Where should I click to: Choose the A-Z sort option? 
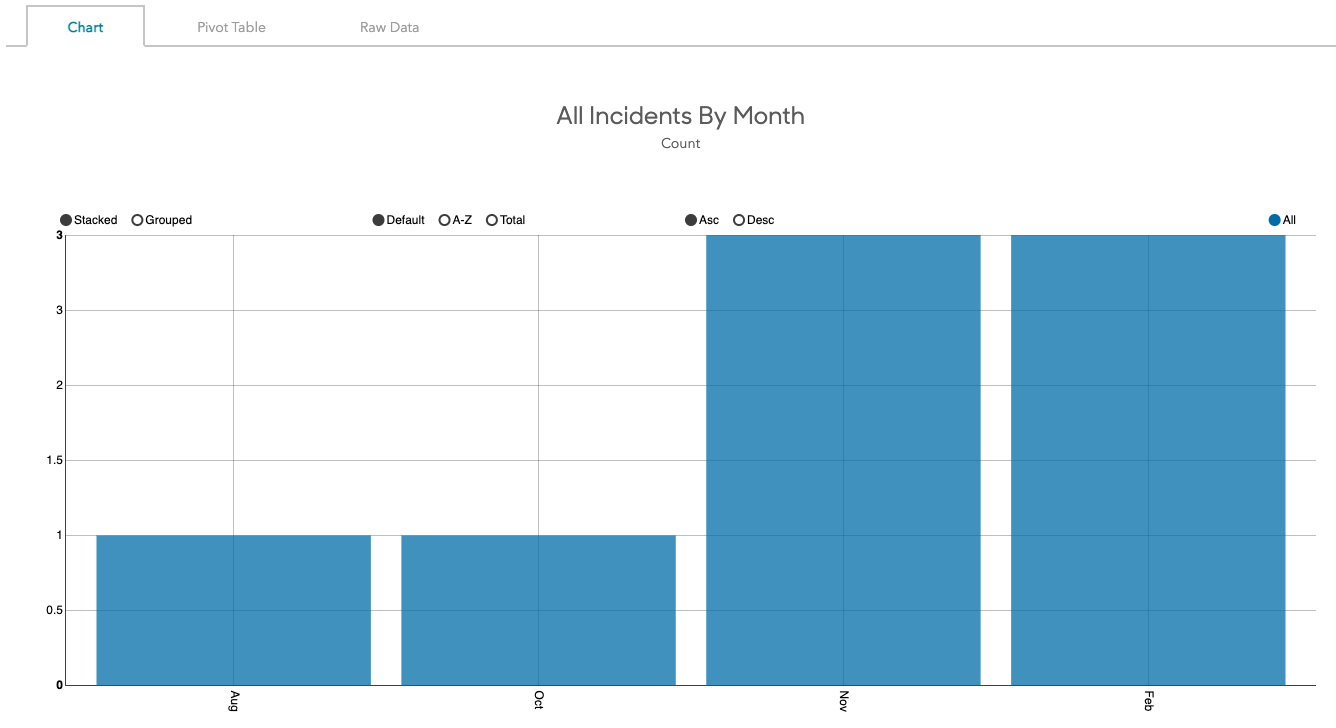(x=456, y=220)
